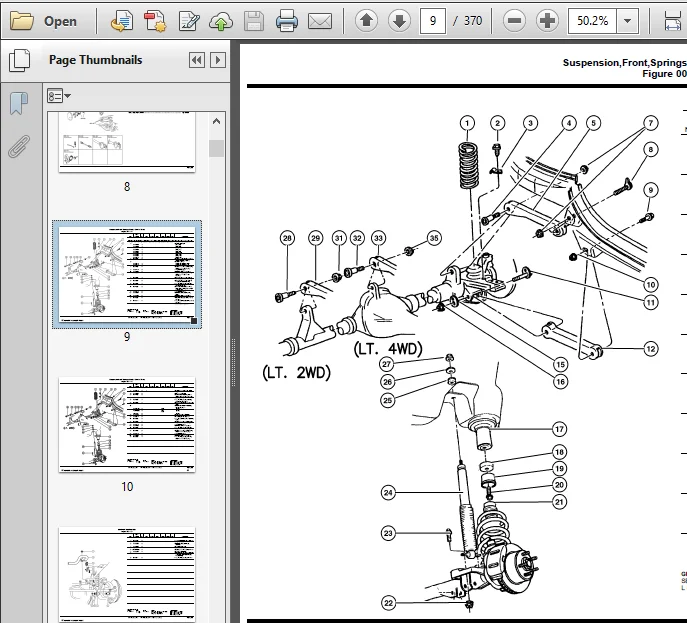This screenshot has height=623, width=687.
Task: Click the Page Thumbnails title text
Action: (96, 60)
